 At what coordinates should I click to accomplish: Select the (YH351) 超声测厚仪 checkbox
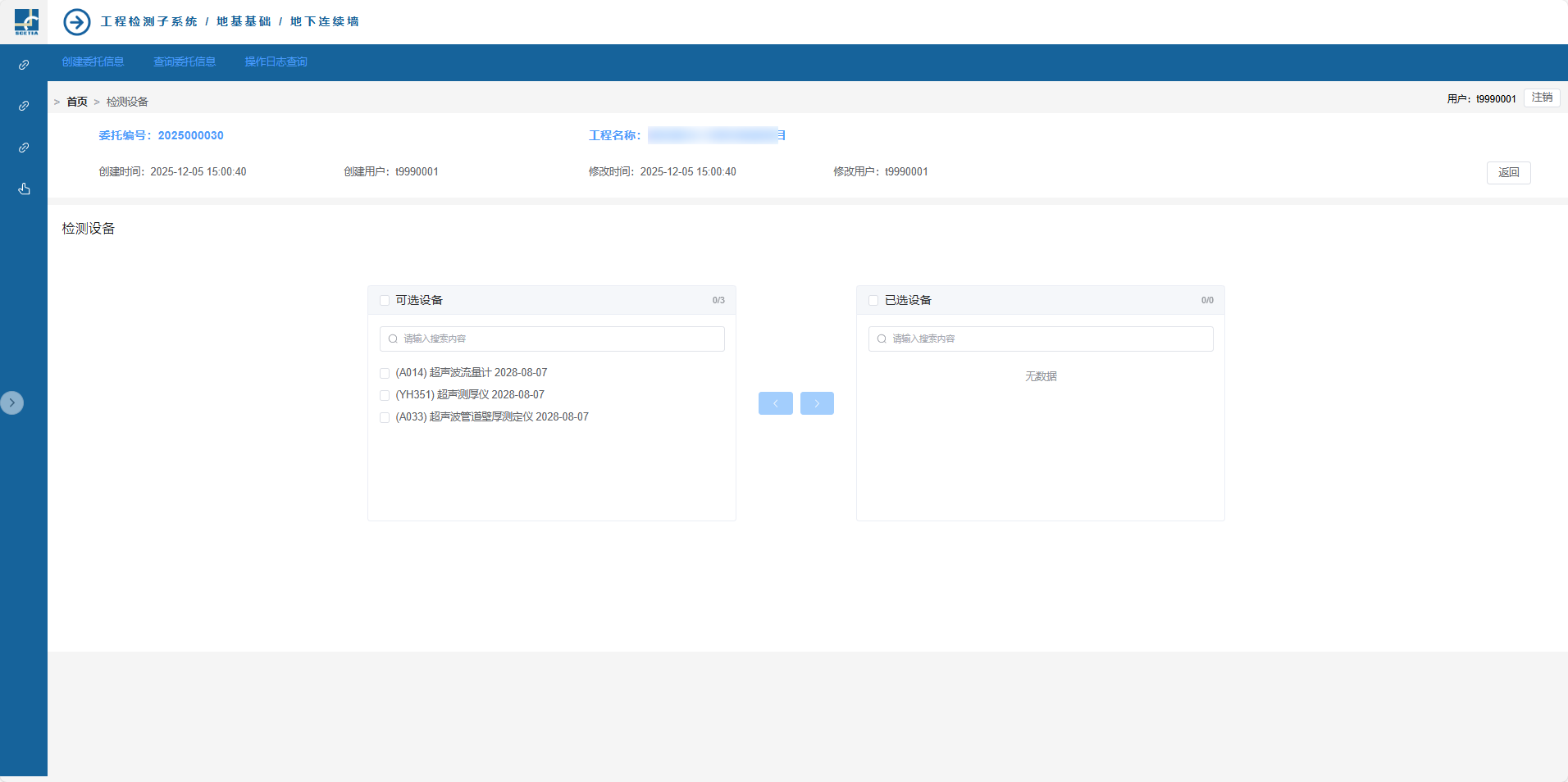point(385,395)
